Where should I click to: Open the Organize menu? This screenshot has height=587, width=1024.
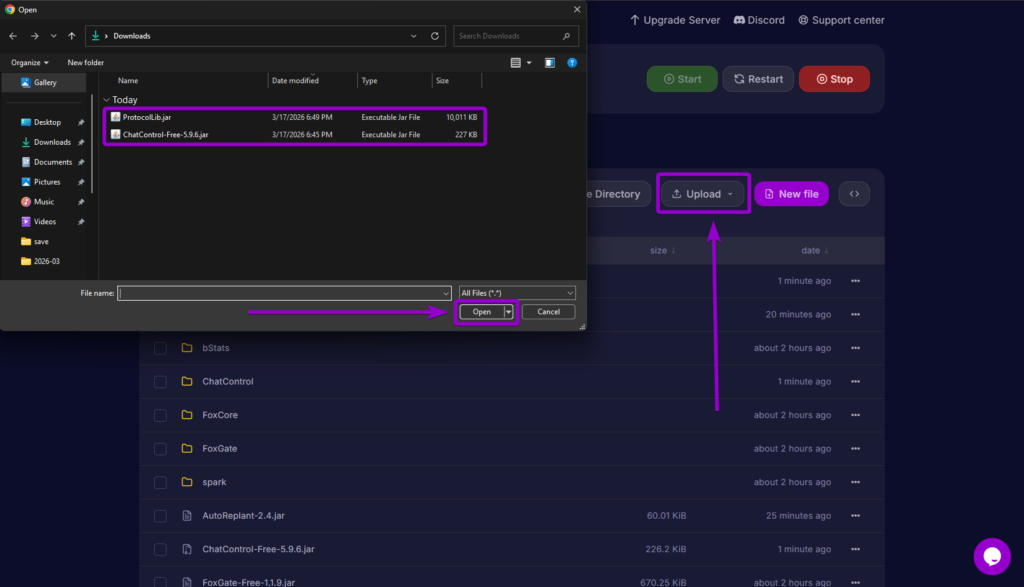point(30,61)
